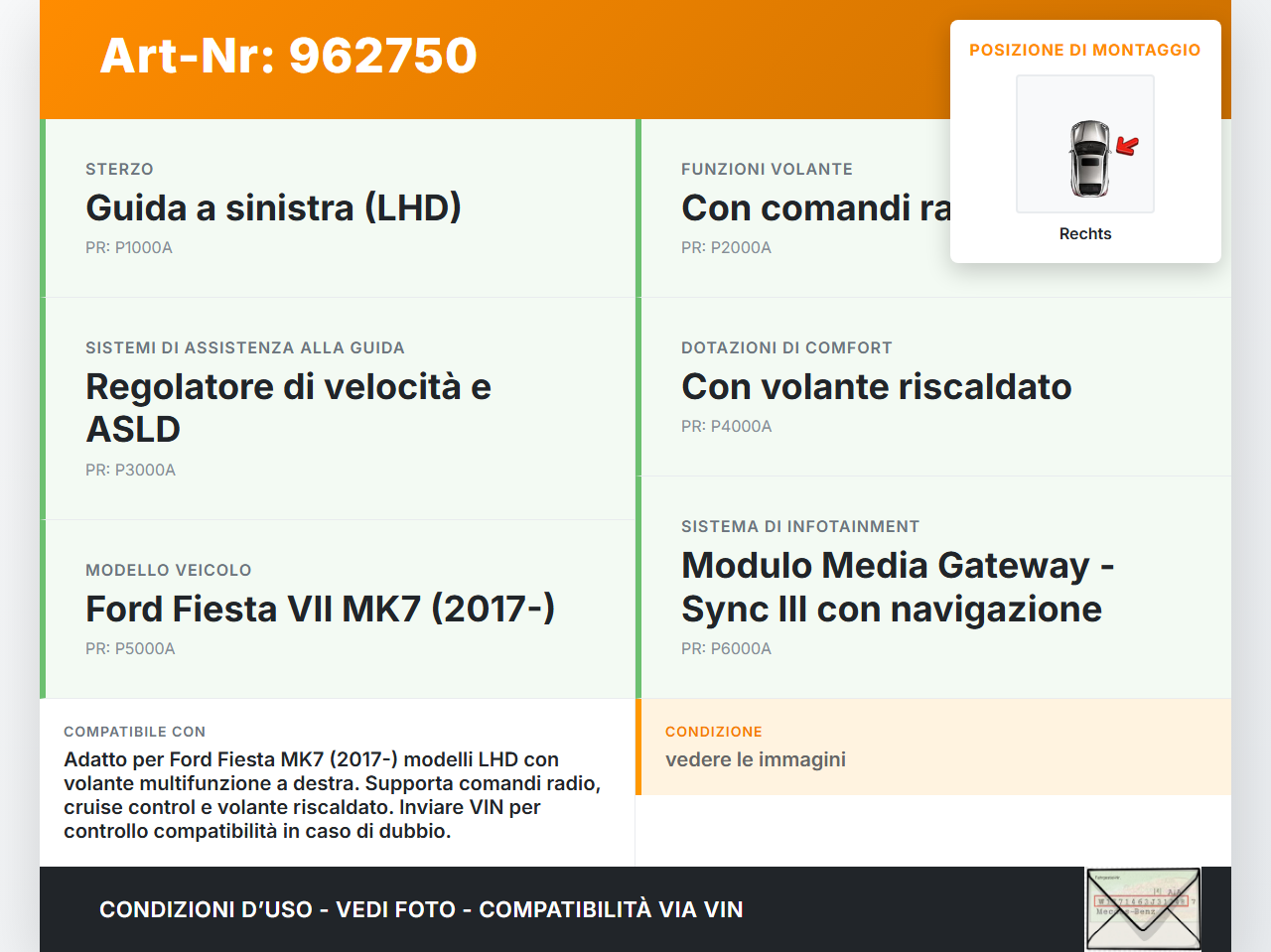Select 'Ford Fiesta VII MK7 (2017-)' model
This screenshot has height=952, width=1271.
pyautogui.click(x=320, y=609)
